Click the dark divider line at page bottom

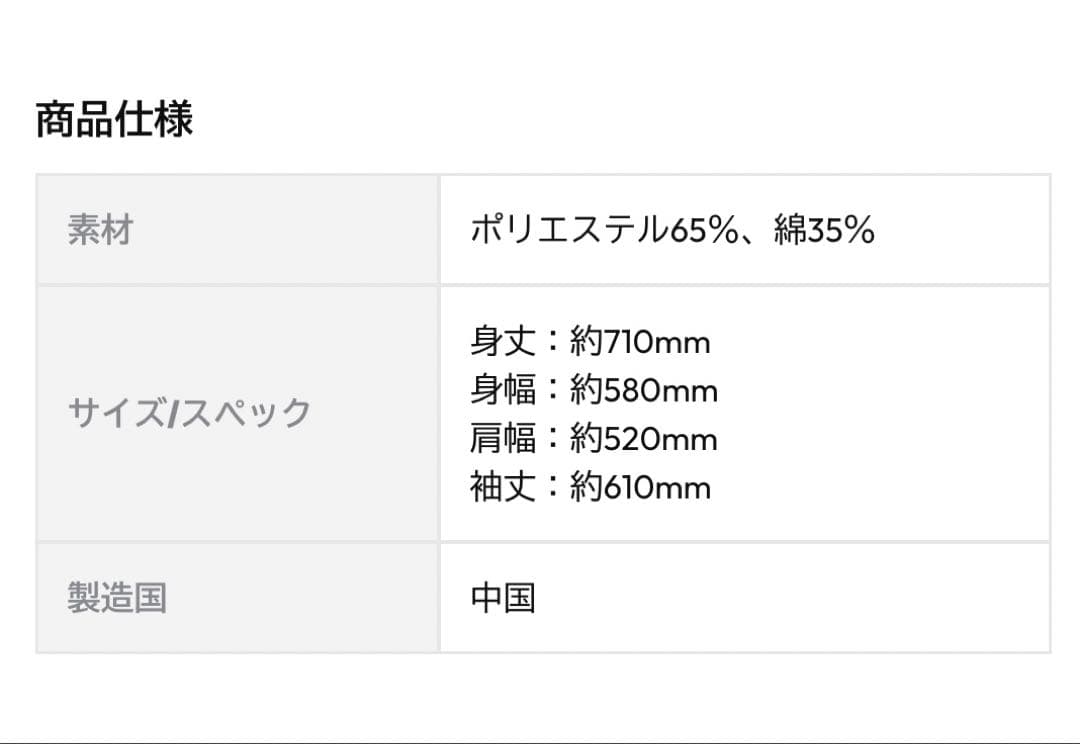tap(540, 742)
